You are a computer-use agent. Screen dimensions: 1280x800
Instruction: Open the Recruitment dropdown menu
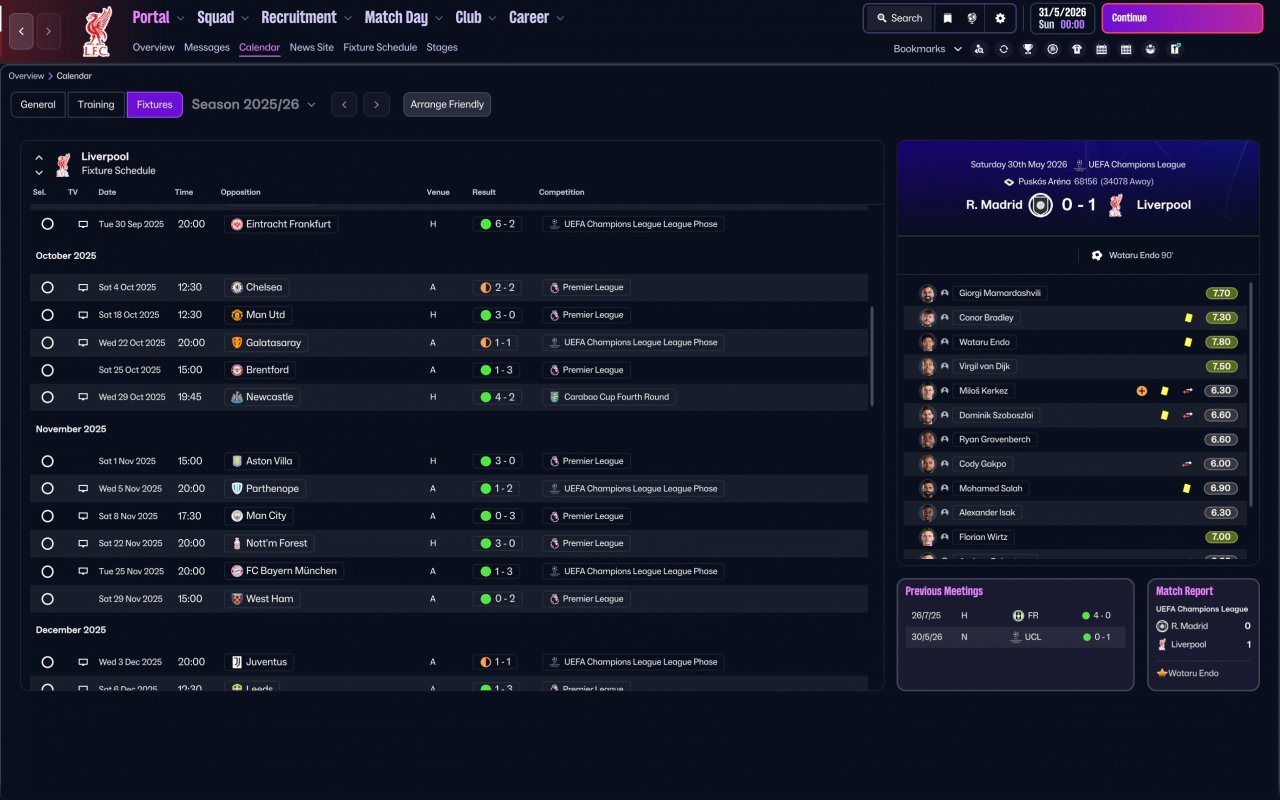307,18
